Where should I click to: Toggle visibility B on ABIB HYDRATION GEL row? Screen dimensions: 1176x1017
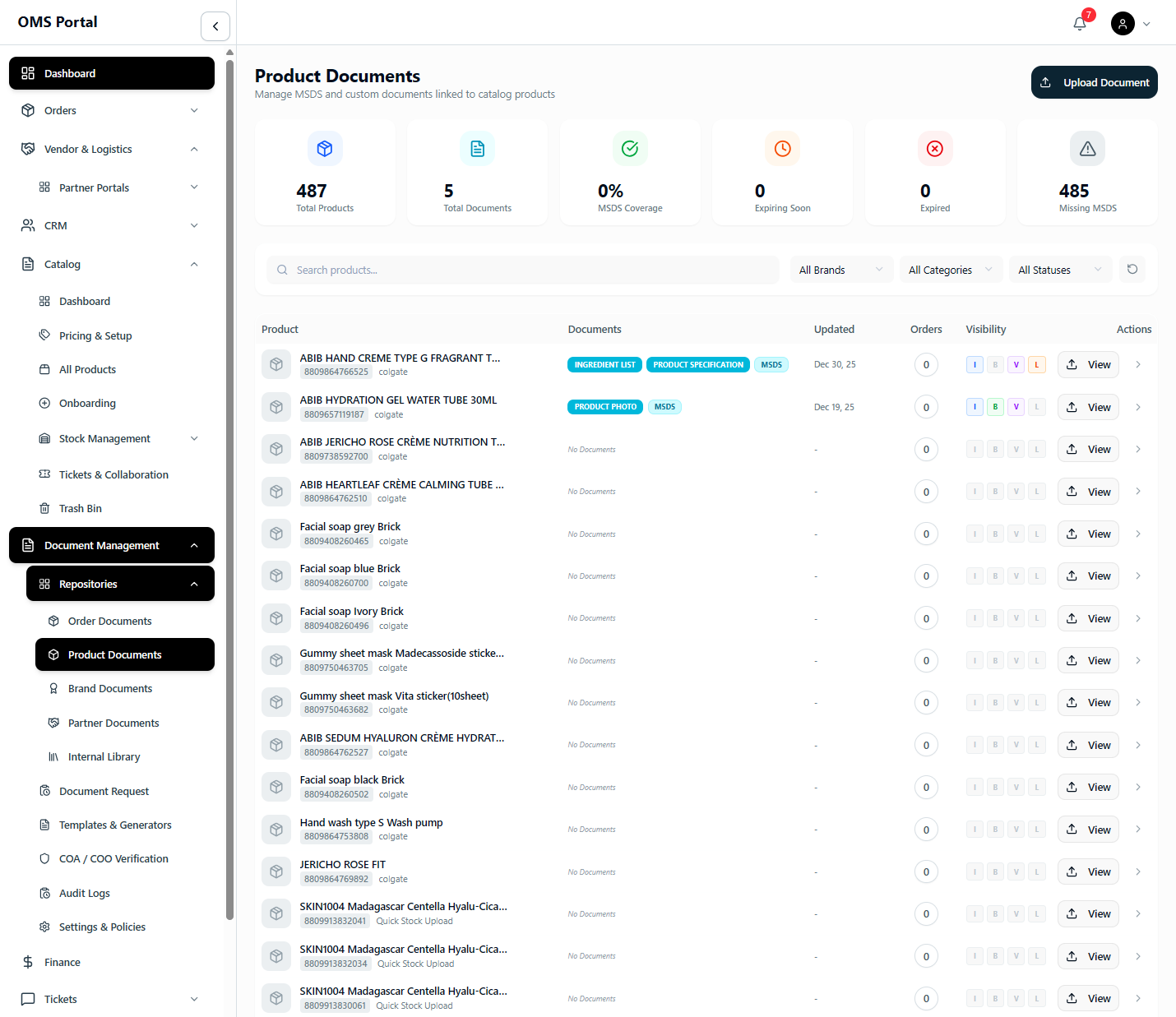coord(995,407)
